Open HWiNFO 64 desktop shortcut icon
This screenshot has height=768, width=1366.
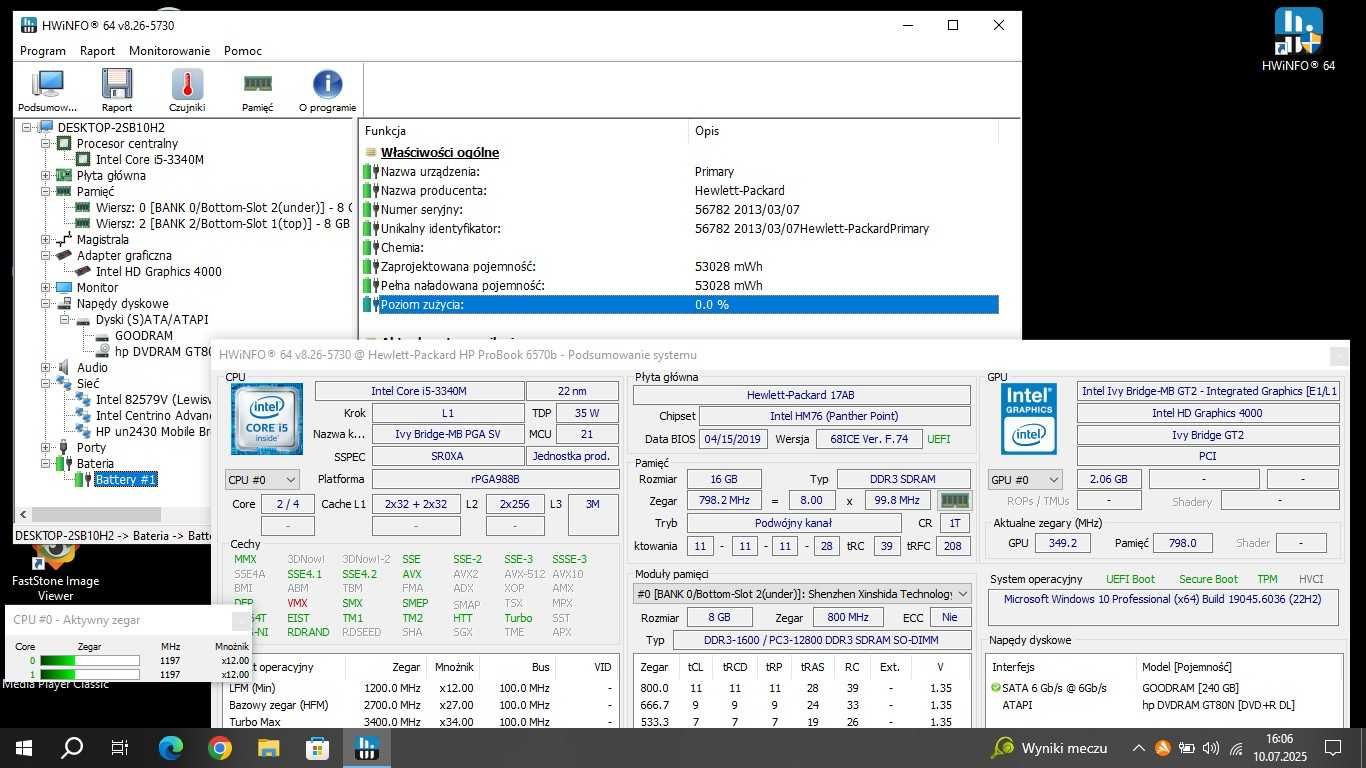(x=1298, y=40)
